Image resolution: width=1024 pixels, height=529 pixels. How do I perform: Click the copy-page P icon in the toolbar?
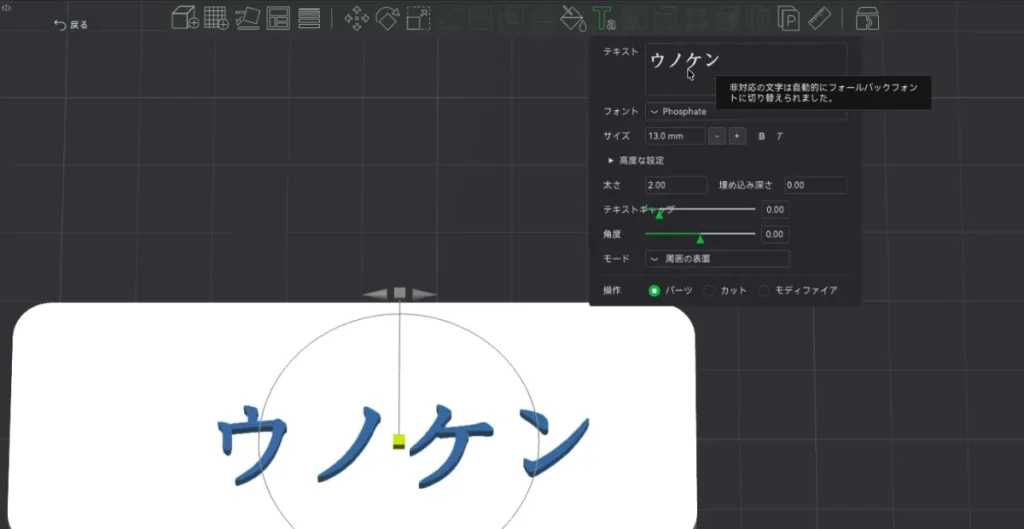[x=789, y=18]
